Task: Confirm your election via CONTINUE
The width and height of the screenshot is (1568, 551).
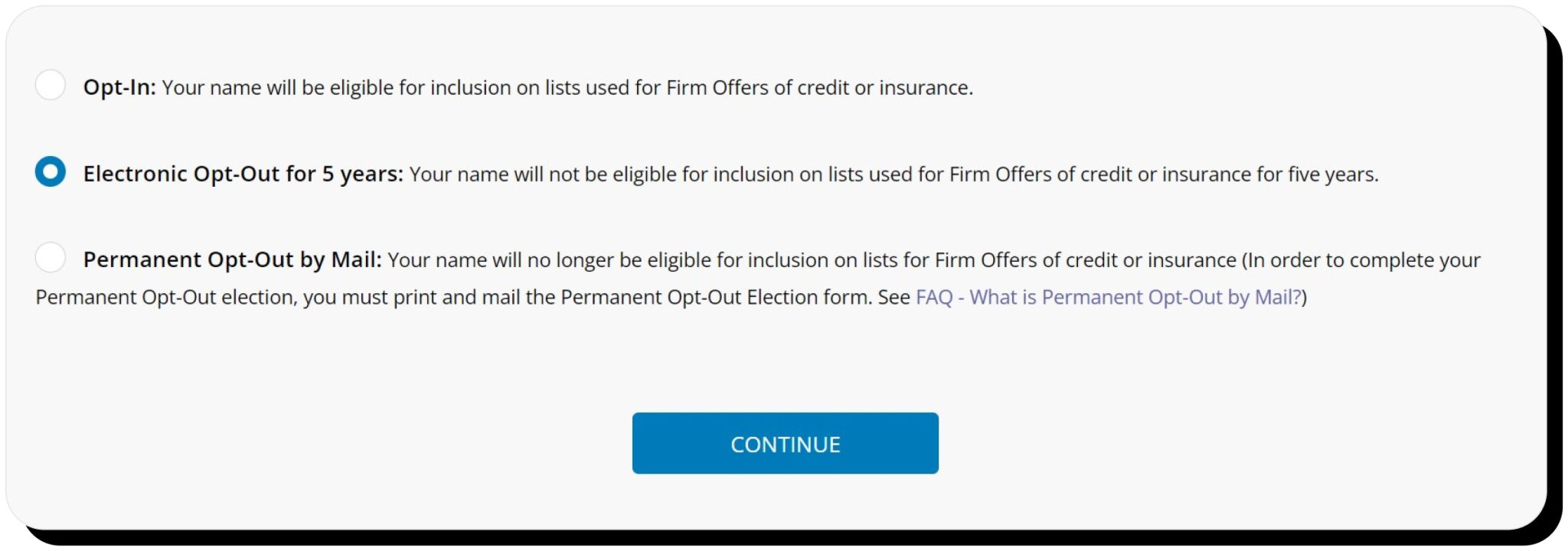Action: (785, 442)
